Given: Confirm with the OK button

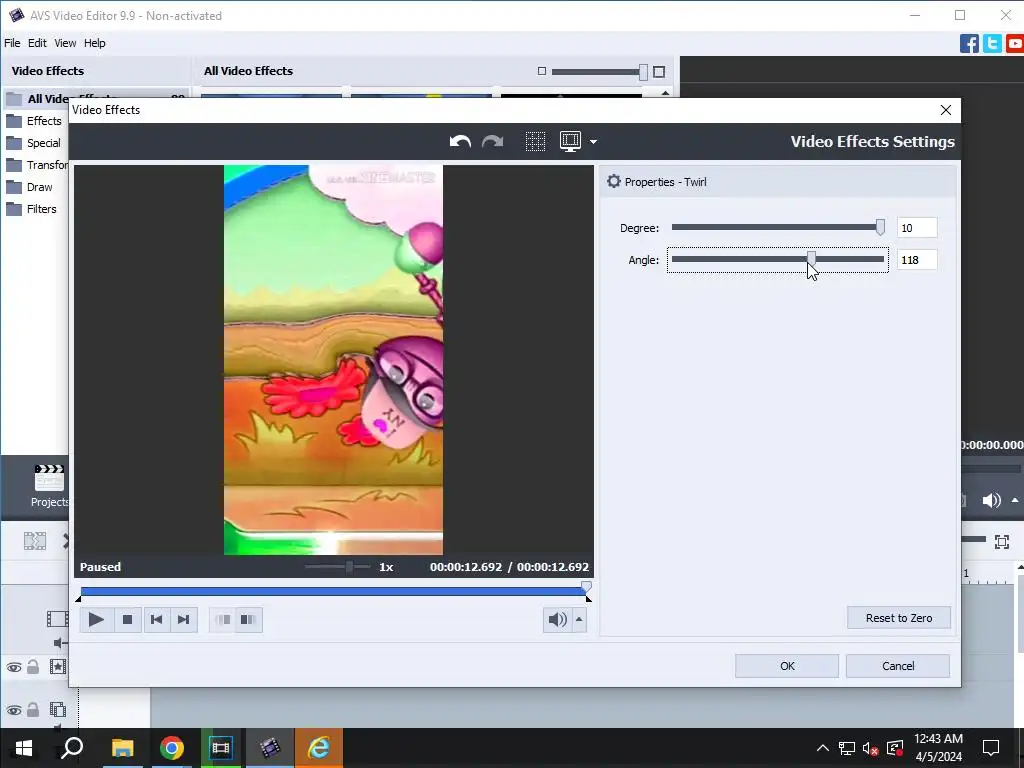Looking at the screenshot, I should (x=787, y=666).
